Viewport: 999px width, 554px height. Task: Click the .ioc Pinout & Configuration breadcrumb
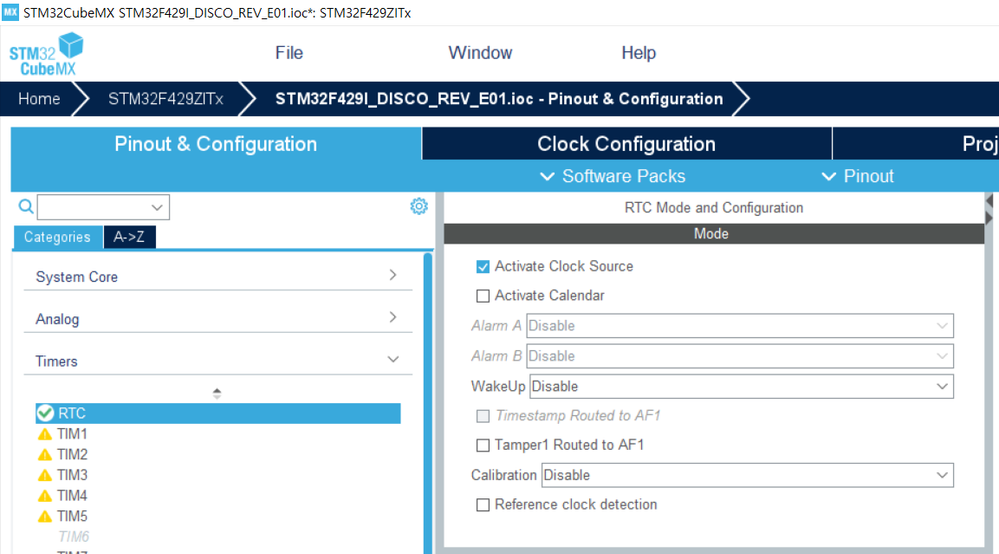point(499,99)
